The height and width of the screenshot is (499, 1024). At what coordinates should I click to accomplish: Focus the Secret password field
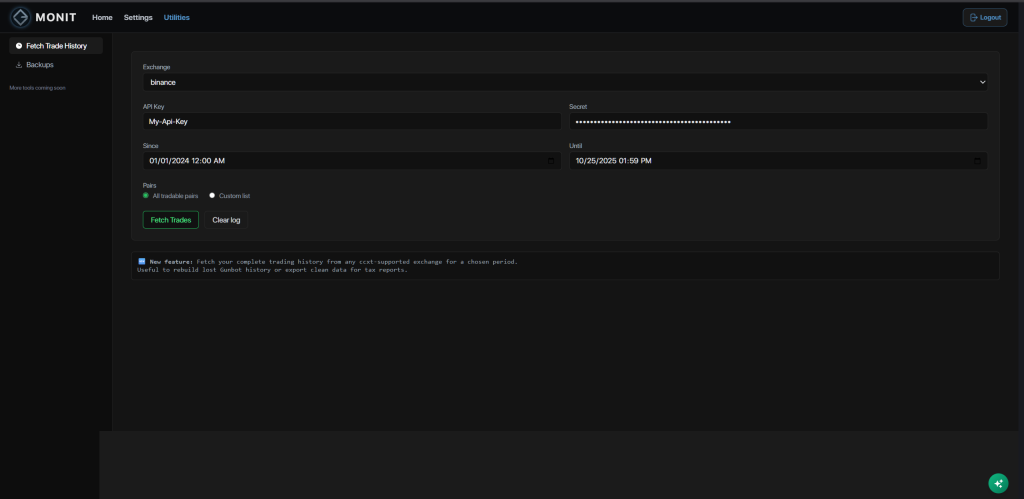(778, 121)
